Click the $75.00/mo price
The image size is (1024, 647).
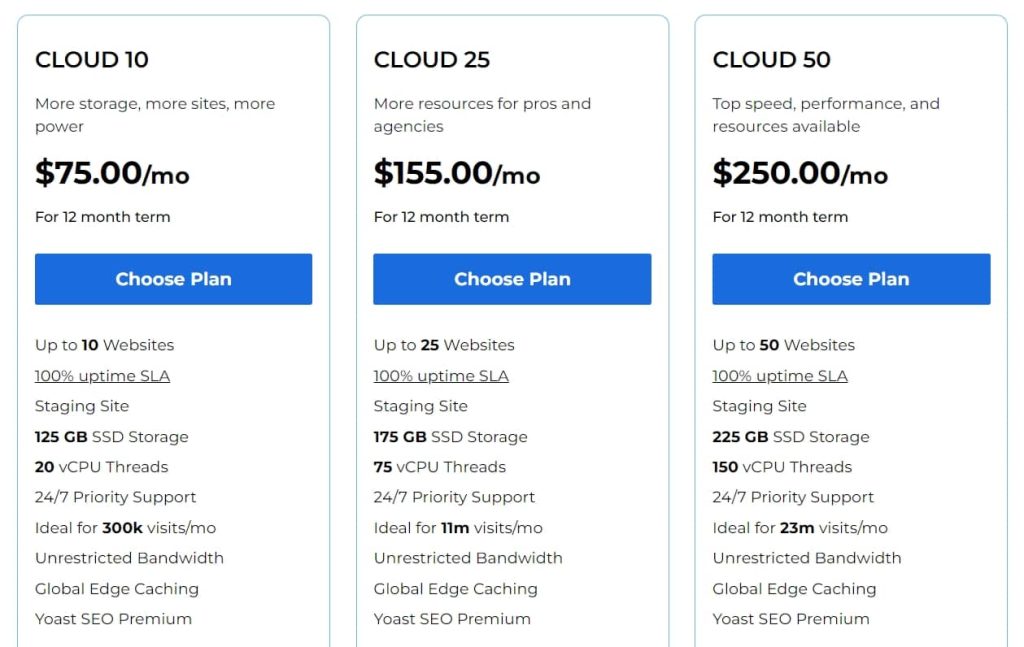[112, 173]
